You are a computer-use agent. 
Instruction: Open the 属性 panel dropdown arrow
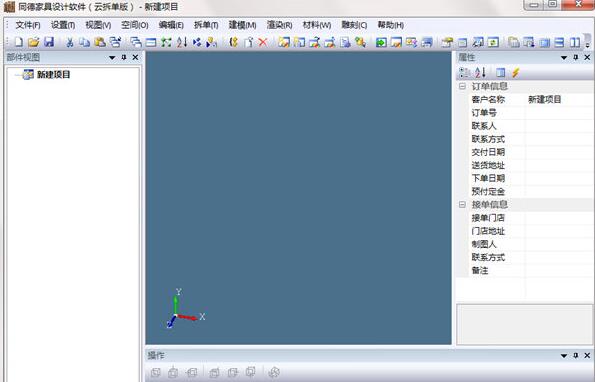(x=564, y=58)
